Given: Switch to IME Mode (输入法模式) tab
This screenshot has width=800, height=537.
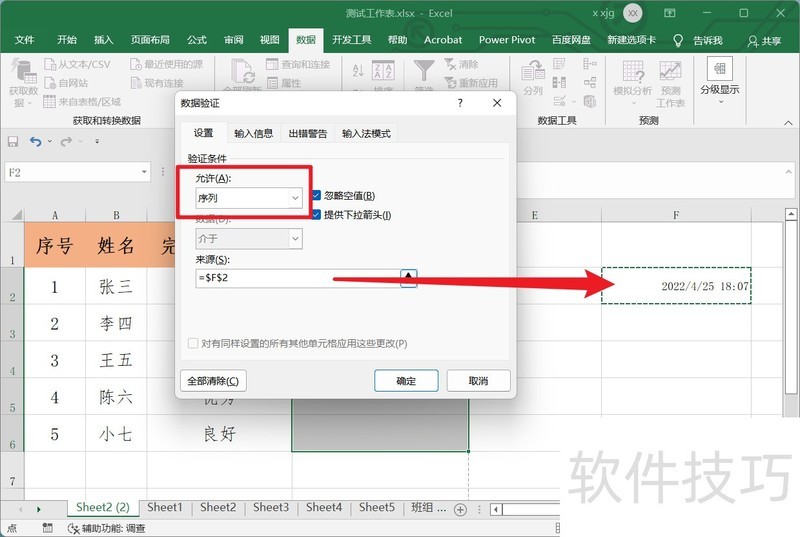Looking at the screenshot, I should [366, 134].
